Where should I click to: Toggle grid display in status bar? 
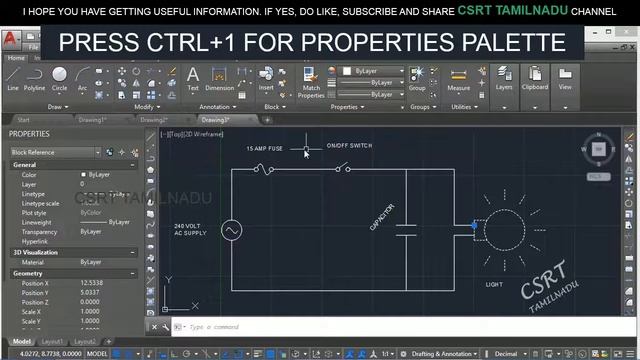pos(117,354)
